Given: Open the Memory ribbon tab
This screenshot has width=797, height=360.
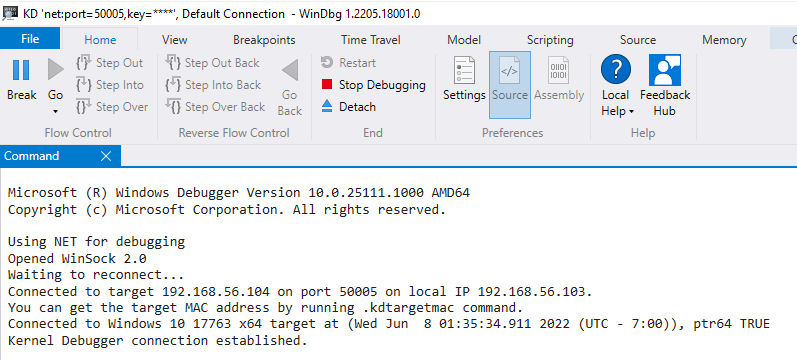Looking at the screenshot, I should (x=724, y=40).
